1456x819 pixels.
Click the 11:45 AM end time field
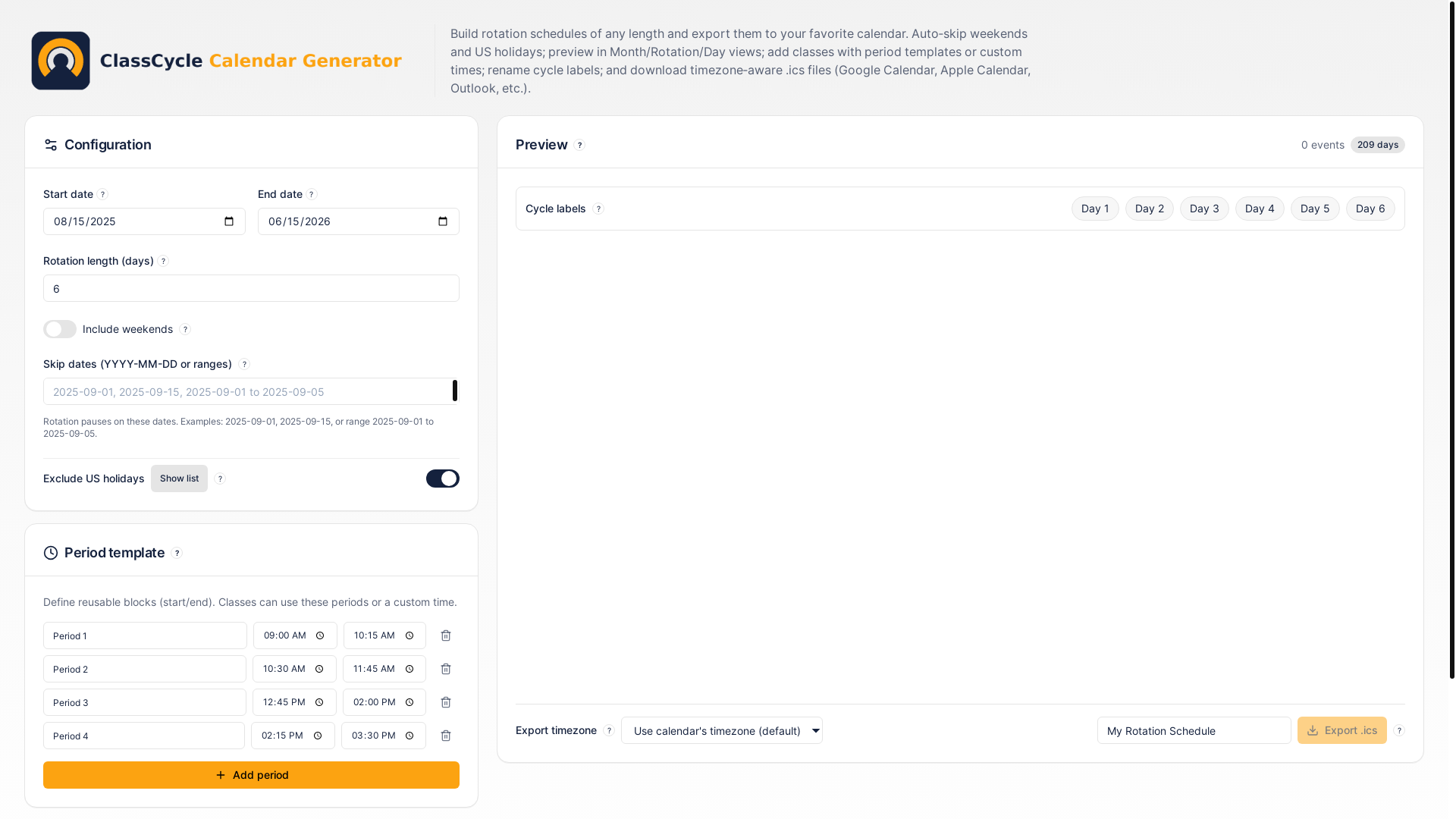(384, 669)
